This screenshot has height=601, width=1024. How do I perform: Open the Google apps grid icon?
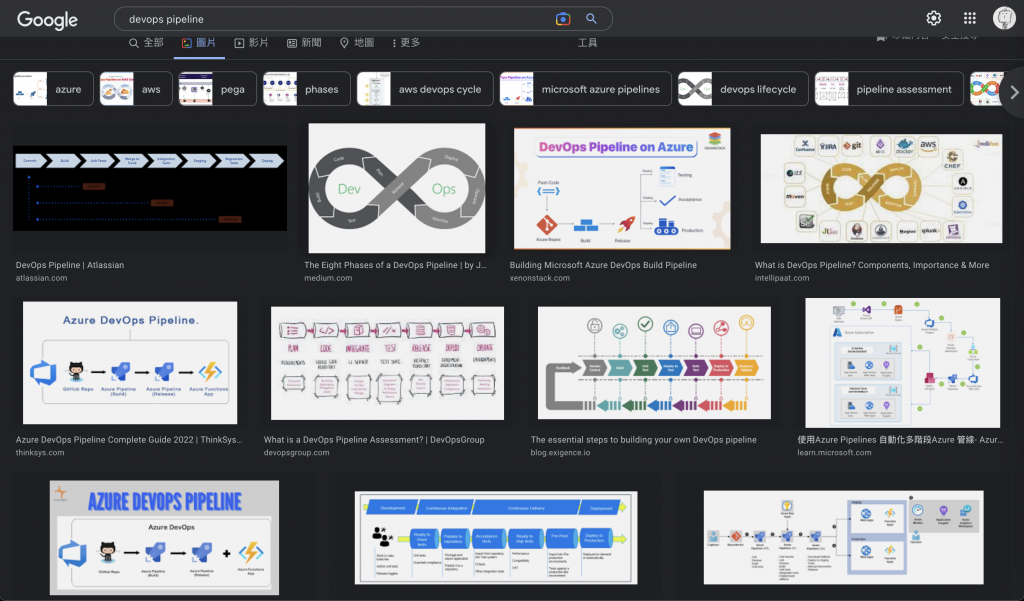[x=970, y=18]
